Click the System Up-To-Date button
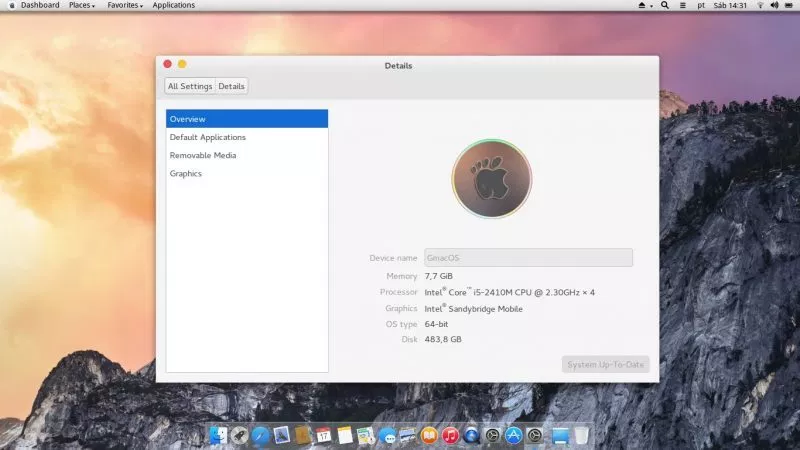800x450 pixels. (x=606, y=364)
